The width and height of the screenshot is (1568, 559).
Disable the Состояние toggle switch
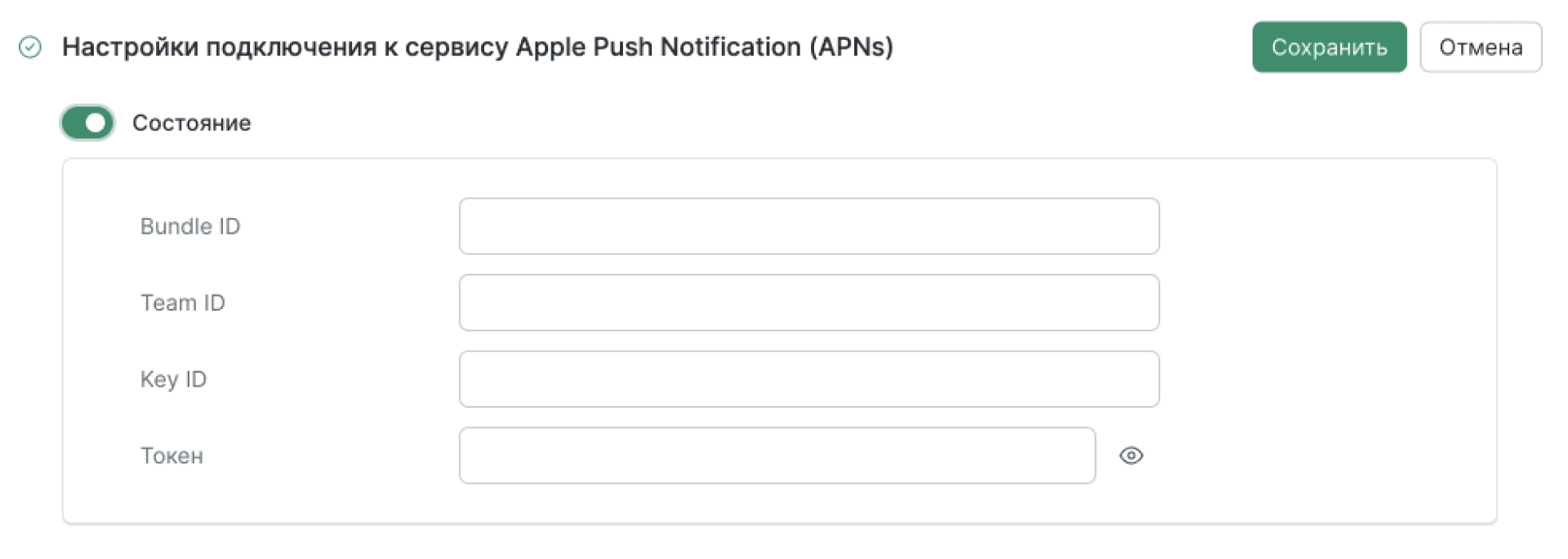click(87, 123)
